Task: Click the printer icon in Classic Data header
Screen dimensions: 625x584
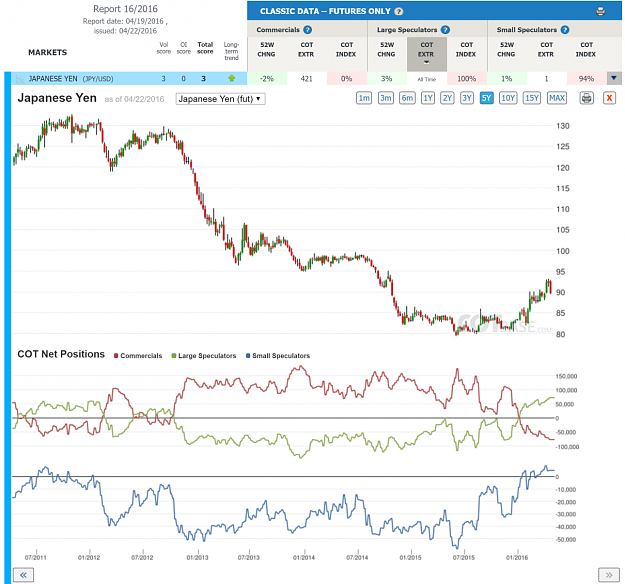Action: [600, 11]
